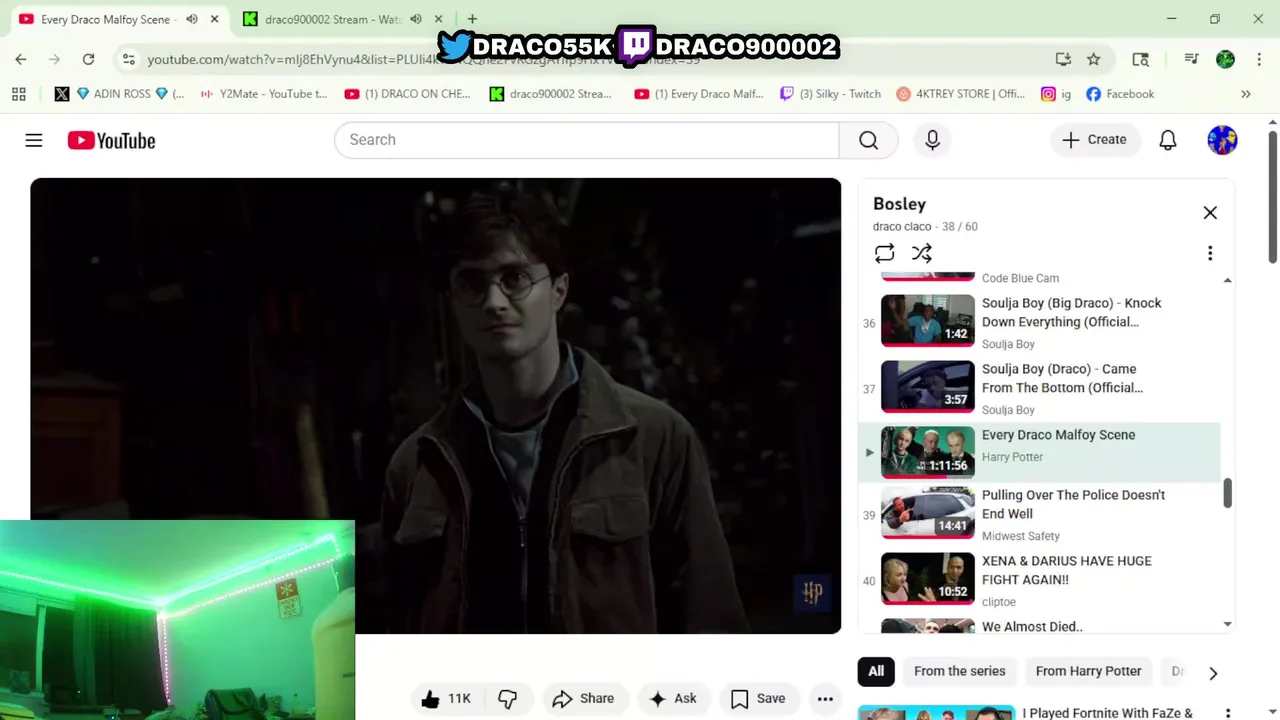
Task: Play Soulja Boy Came From The Bottom
Action: point(1040,388)
